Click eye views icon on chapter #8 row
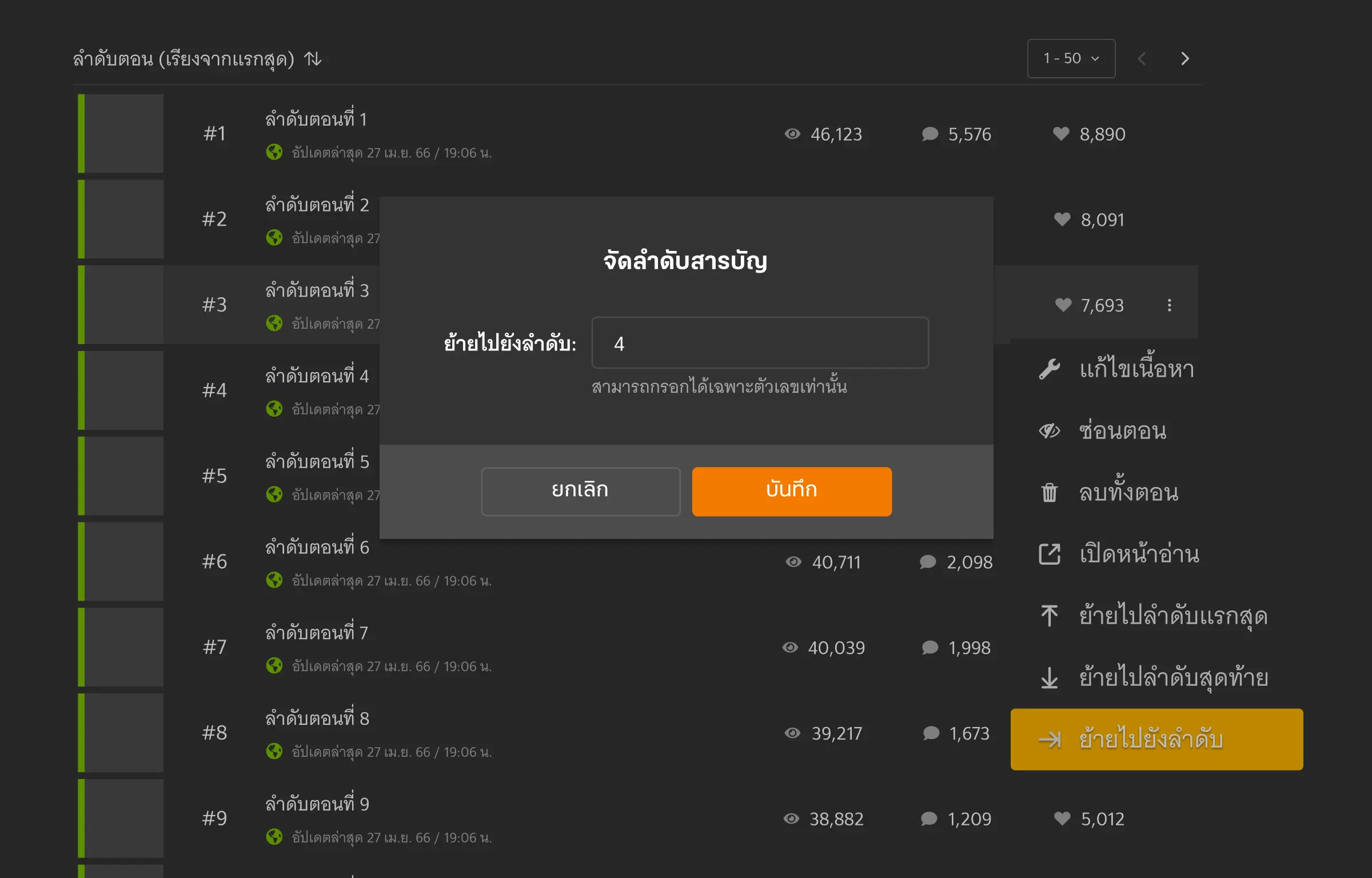This screenshot has width=1372, height=878. [x=792, y=733]
